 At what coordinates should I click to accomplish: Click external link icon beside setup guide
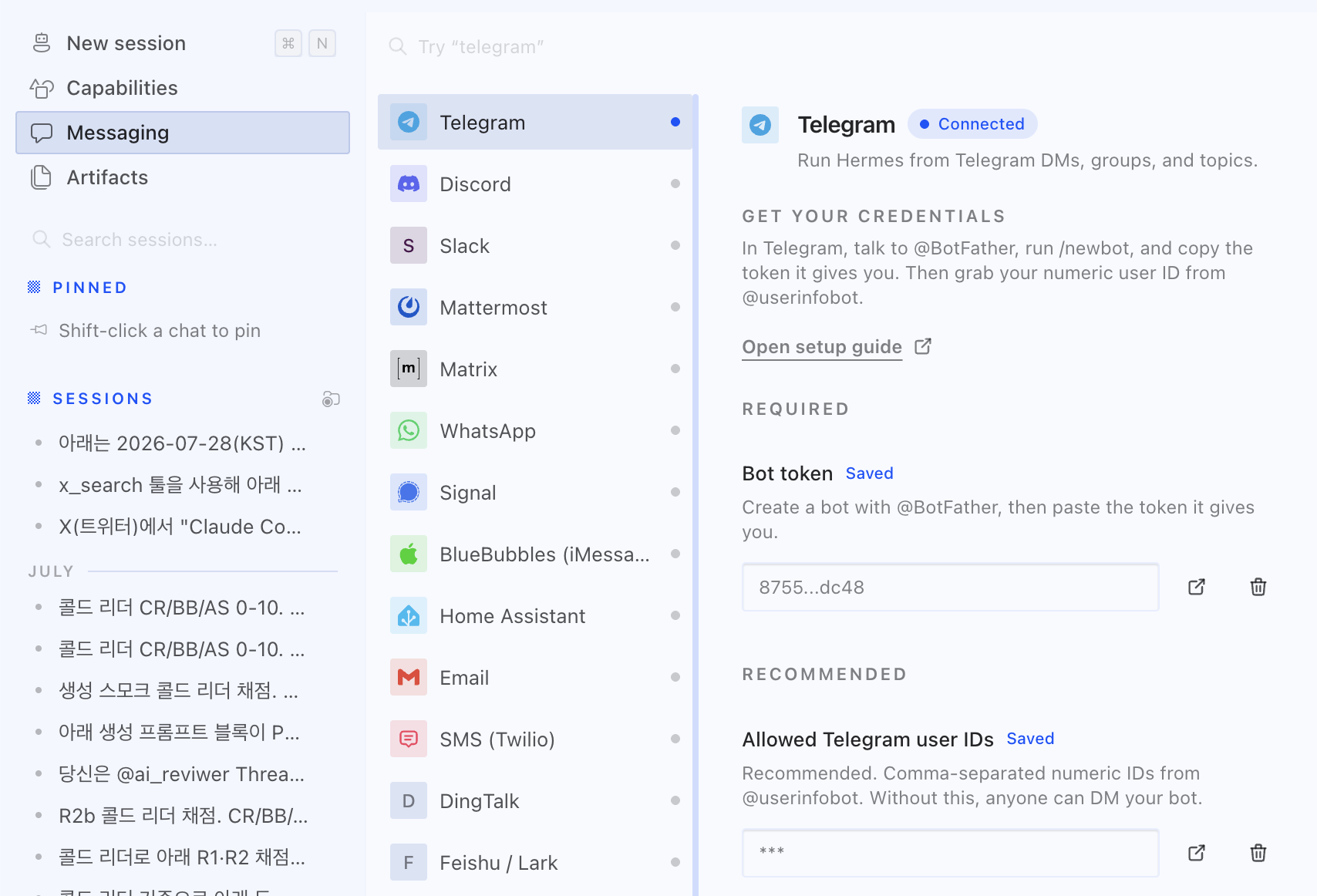(923, 346)
